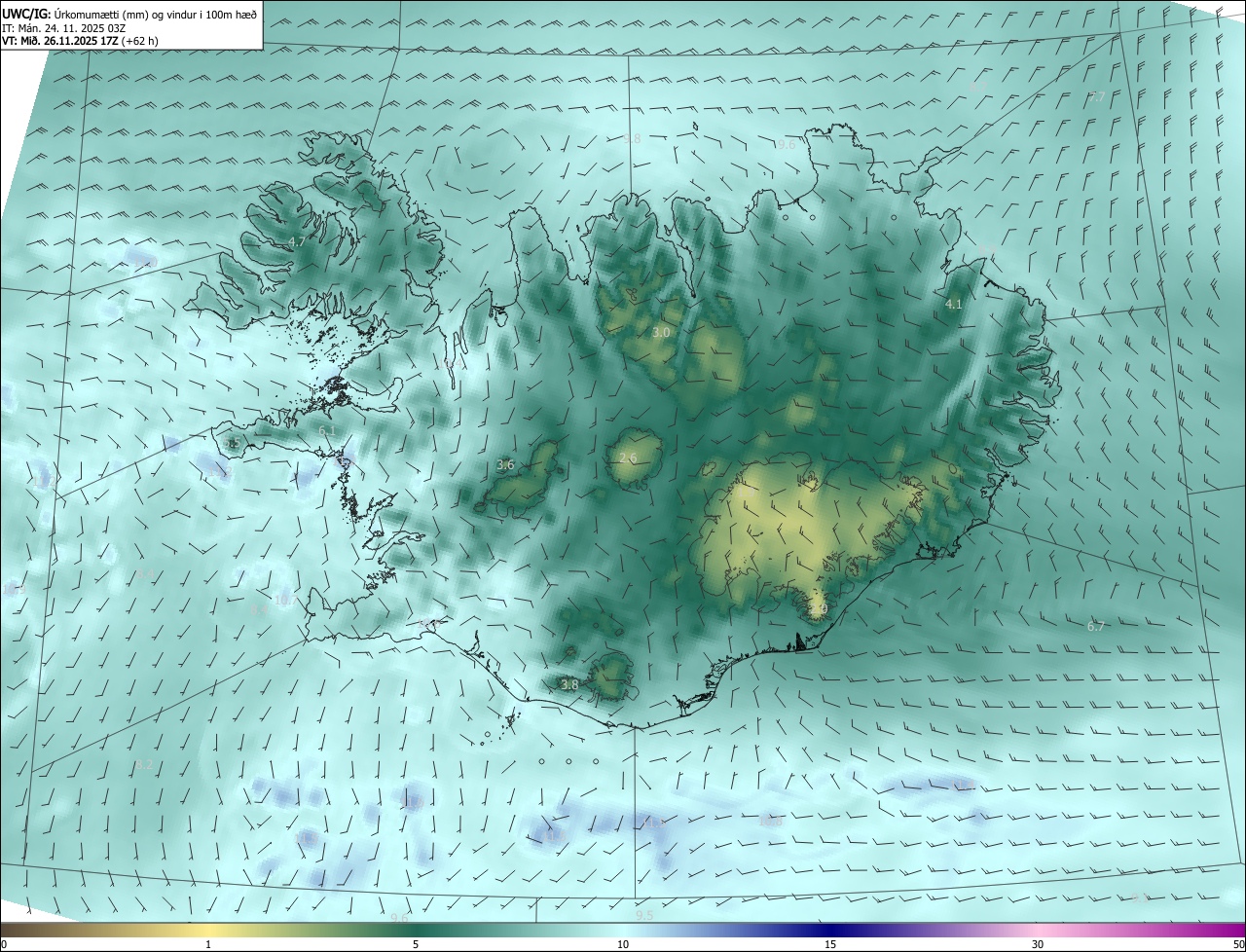Pick the navy blue segment of the color scale
This screenshot has width=1246, height=952.
pos(830,930)
